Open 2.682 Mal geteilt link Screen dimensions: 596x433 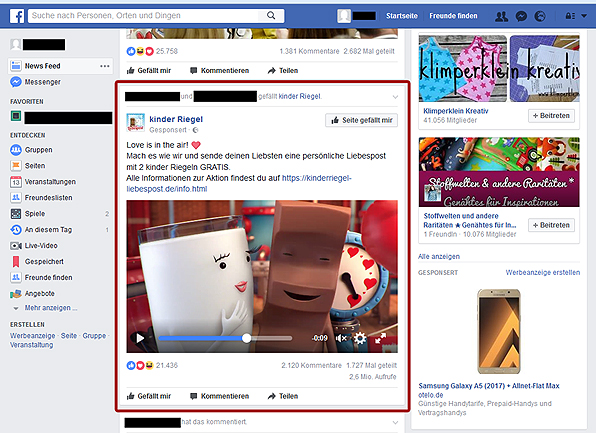coord(369,51)
